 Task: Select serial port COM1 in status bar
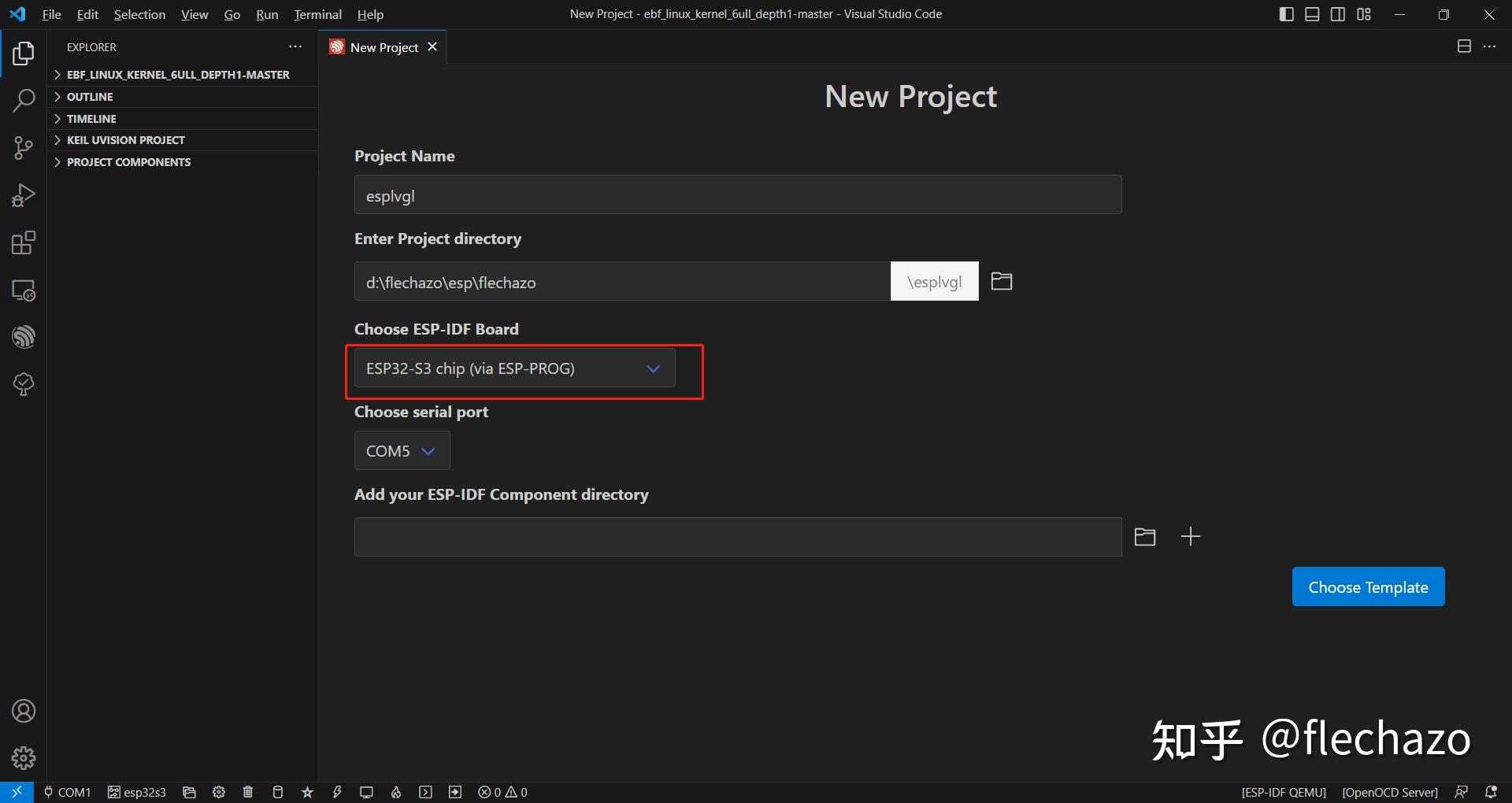pos(68,792)
